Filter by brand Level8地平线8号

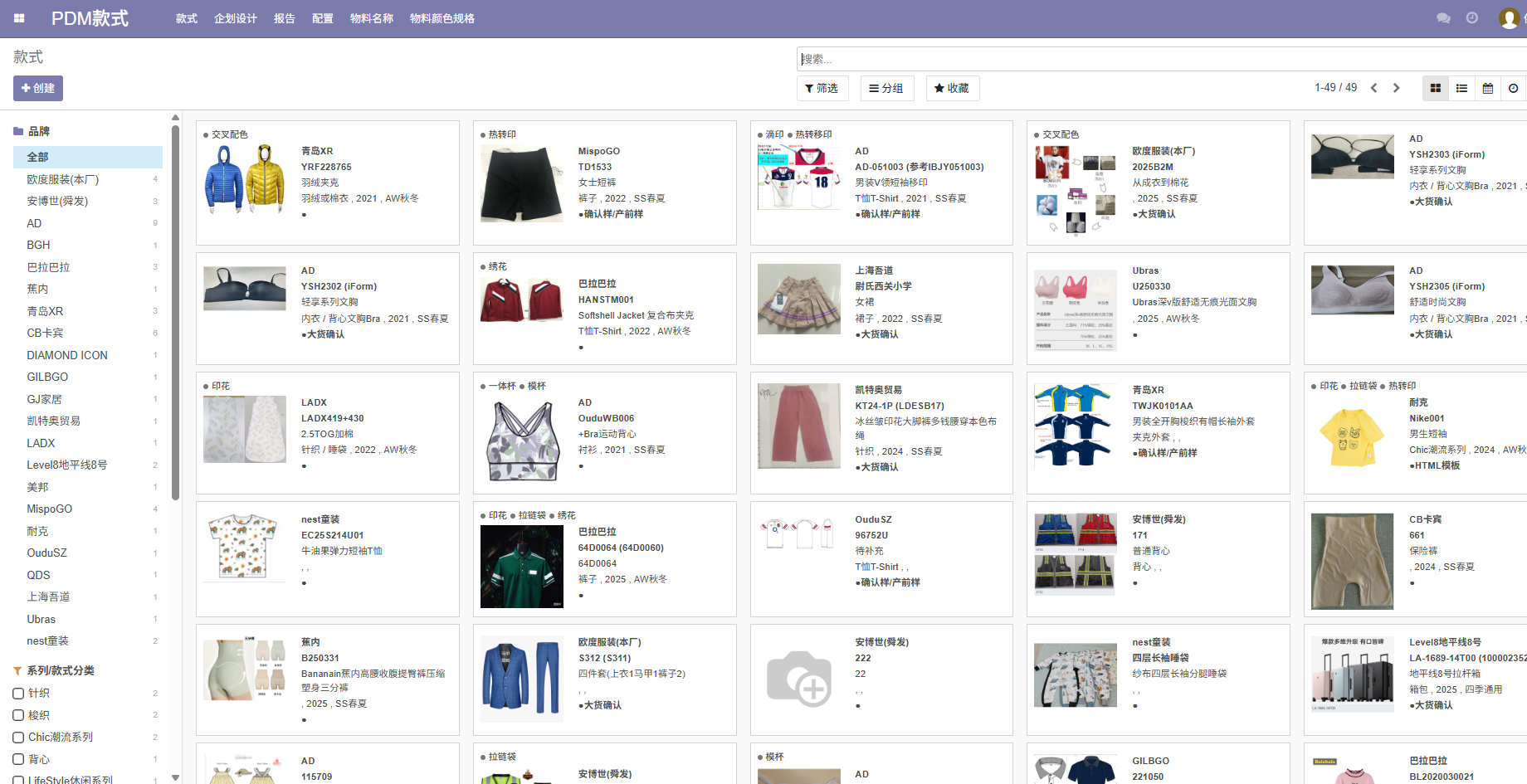tap(88, 465)
